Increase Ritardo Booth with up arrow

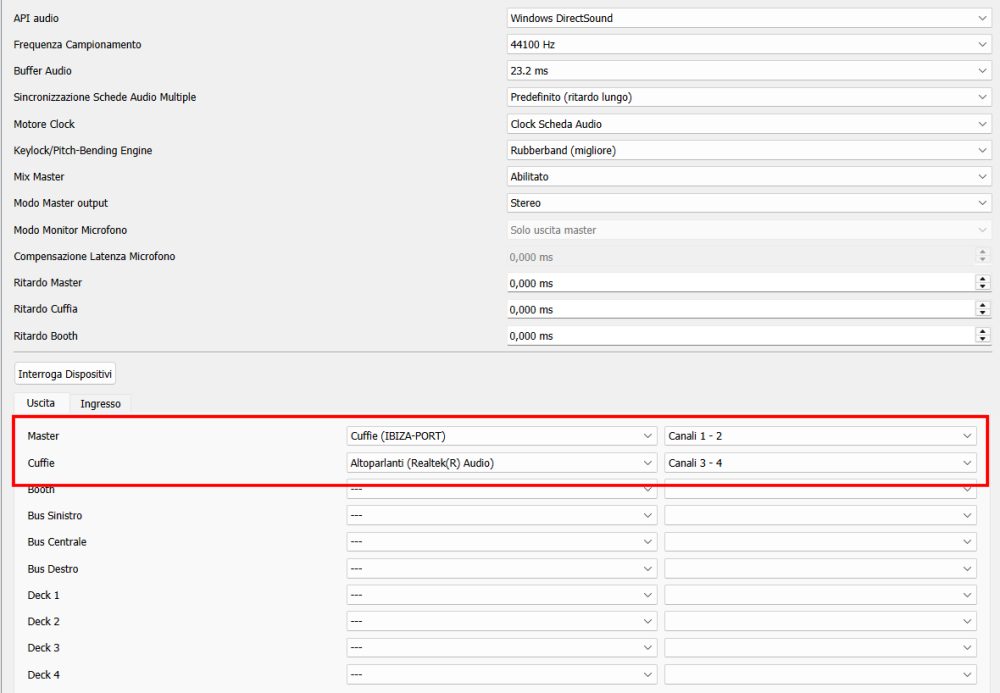982,332
